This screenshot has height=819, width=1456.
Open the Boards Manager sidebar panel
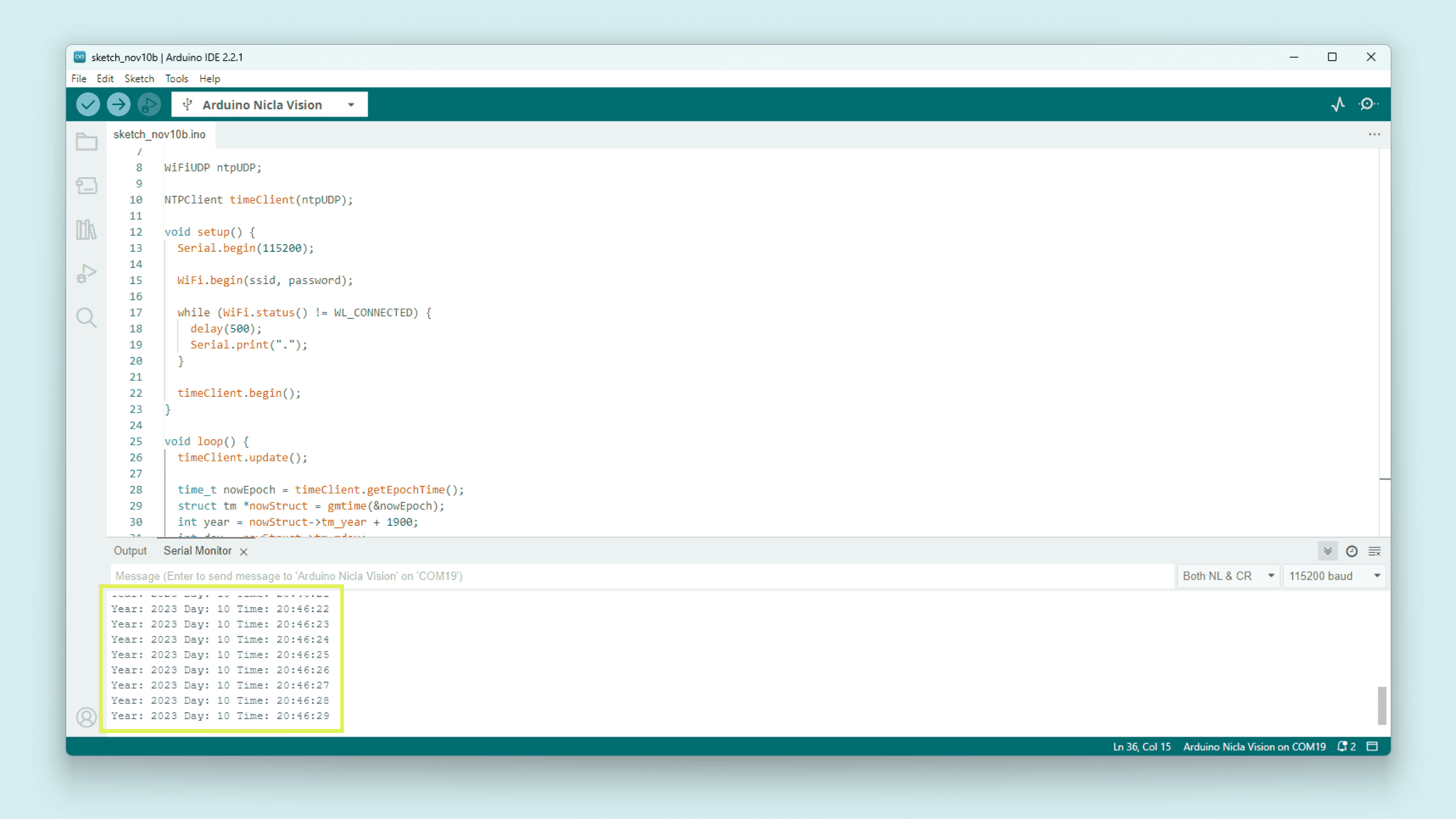click(86, 186)
